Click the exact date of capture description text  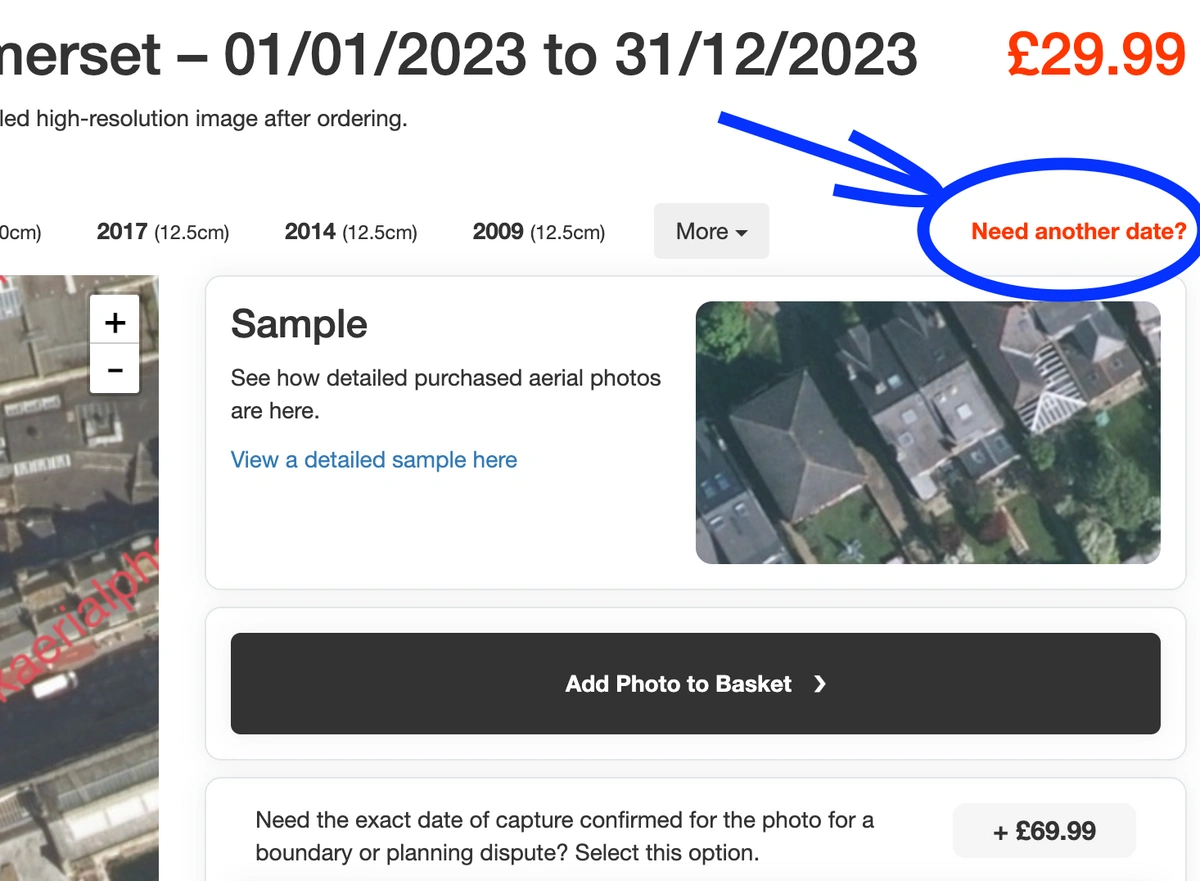point(565,837)
